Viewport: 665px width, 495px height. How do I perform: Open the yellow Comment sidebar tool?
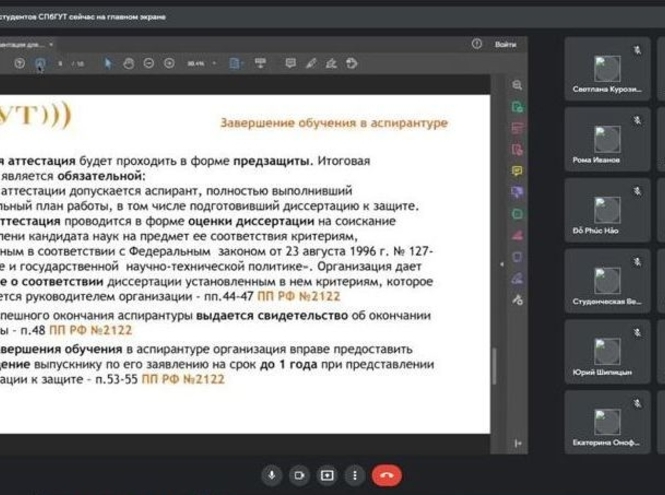[517, 171]
